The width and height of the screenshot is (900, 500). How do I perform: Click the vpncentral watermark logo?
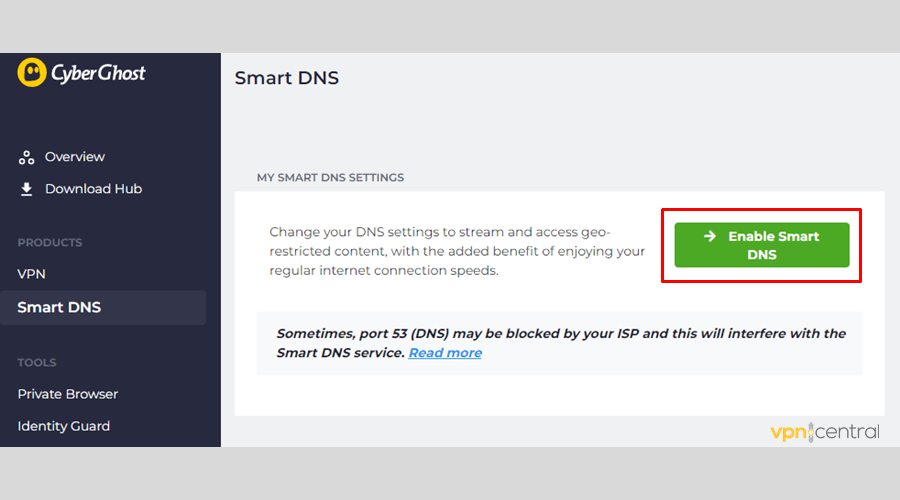pyautogui.click(x=825, y=432)
